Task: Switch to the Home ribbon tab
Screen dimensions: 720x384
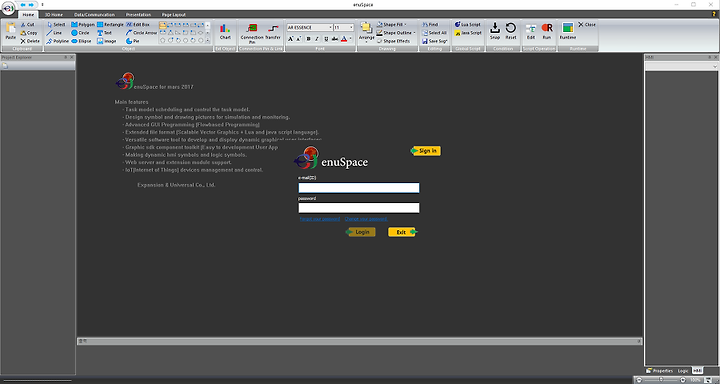Action: pyautogui.click(x=28, y=15)
